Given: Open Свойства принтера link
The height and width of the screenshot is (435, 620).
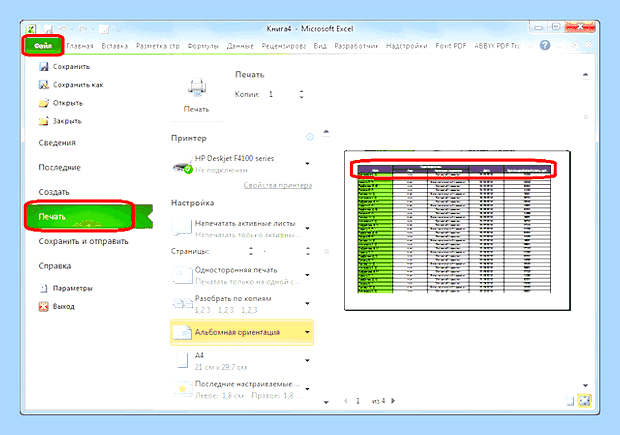Looking at the screenshot, I should 278,185.
